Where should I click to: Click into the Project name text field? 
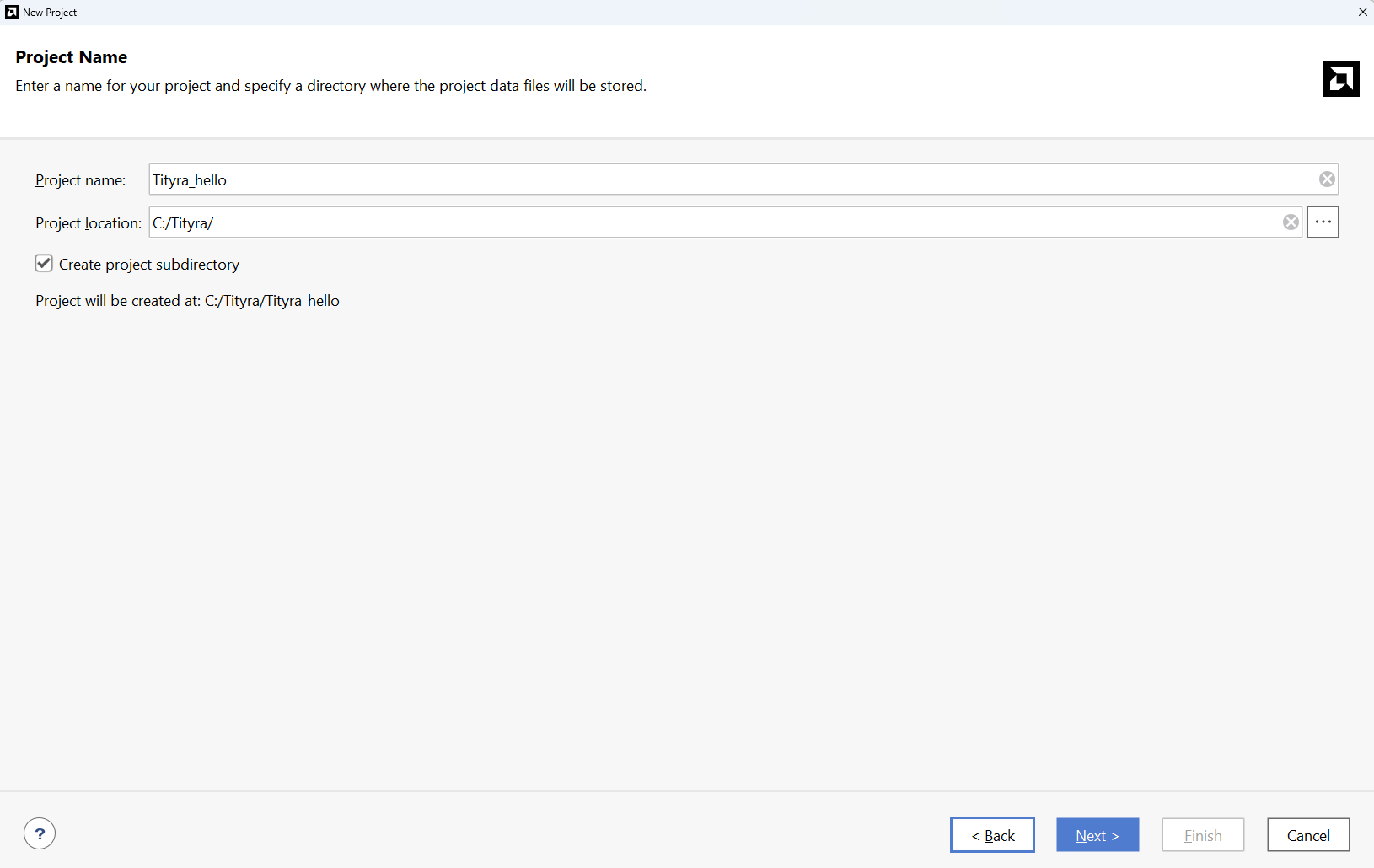pos(725,179)
